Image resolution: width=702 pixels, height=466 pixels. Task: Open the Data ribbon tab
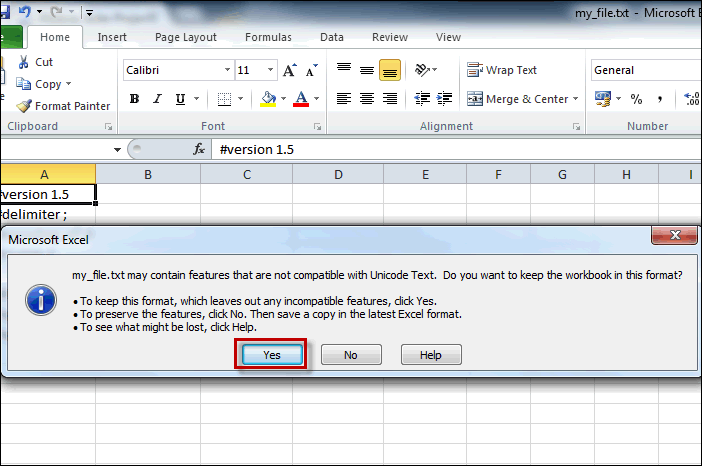pyautogui.click(x=332, y=37)
